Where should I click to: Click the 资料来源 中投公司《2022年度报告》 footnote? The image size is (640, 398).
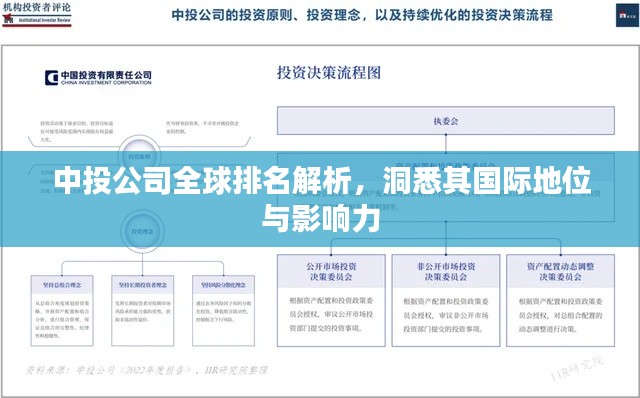pyautogui.click(x=147, y=370)
